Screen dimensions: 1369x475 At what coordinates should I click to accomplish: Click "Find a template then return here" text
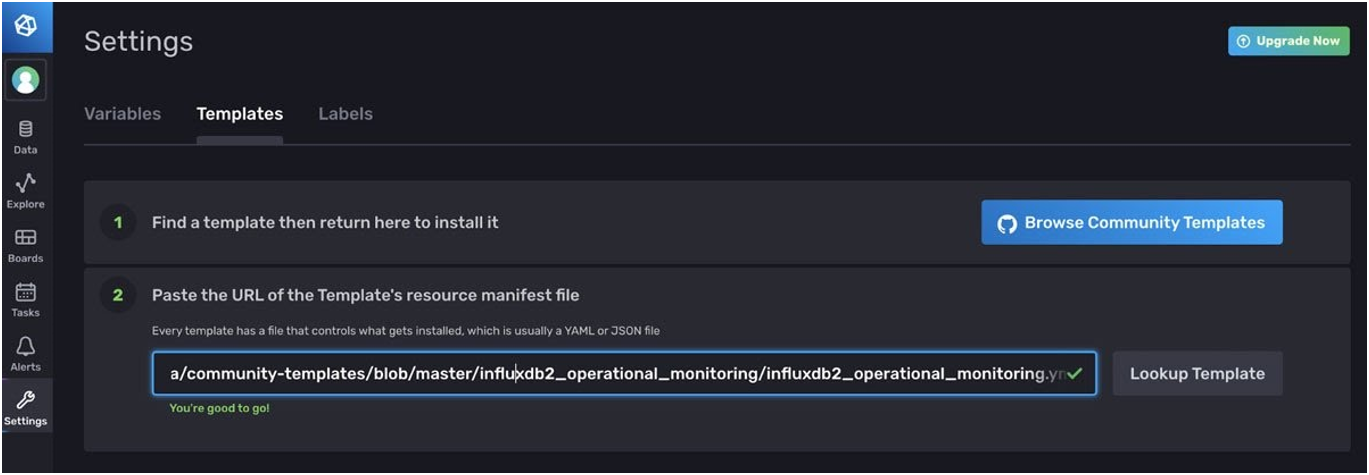click(x=325, y=222)
